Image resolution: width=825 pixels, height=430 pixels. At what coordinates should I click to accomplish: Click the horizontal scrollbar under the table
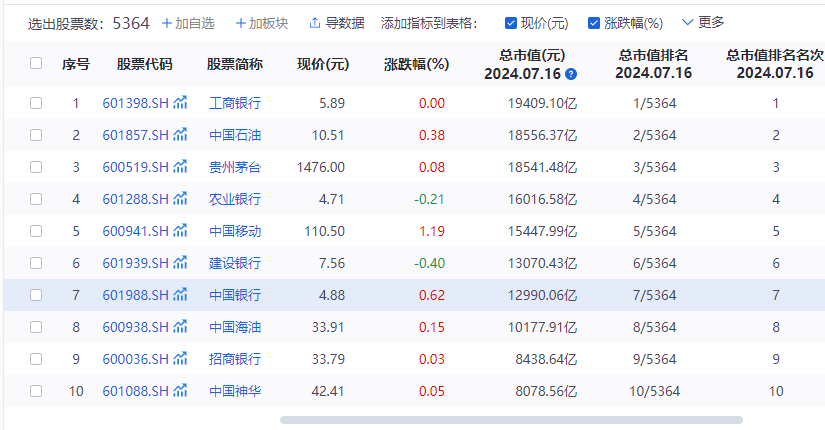click(511, 420)
